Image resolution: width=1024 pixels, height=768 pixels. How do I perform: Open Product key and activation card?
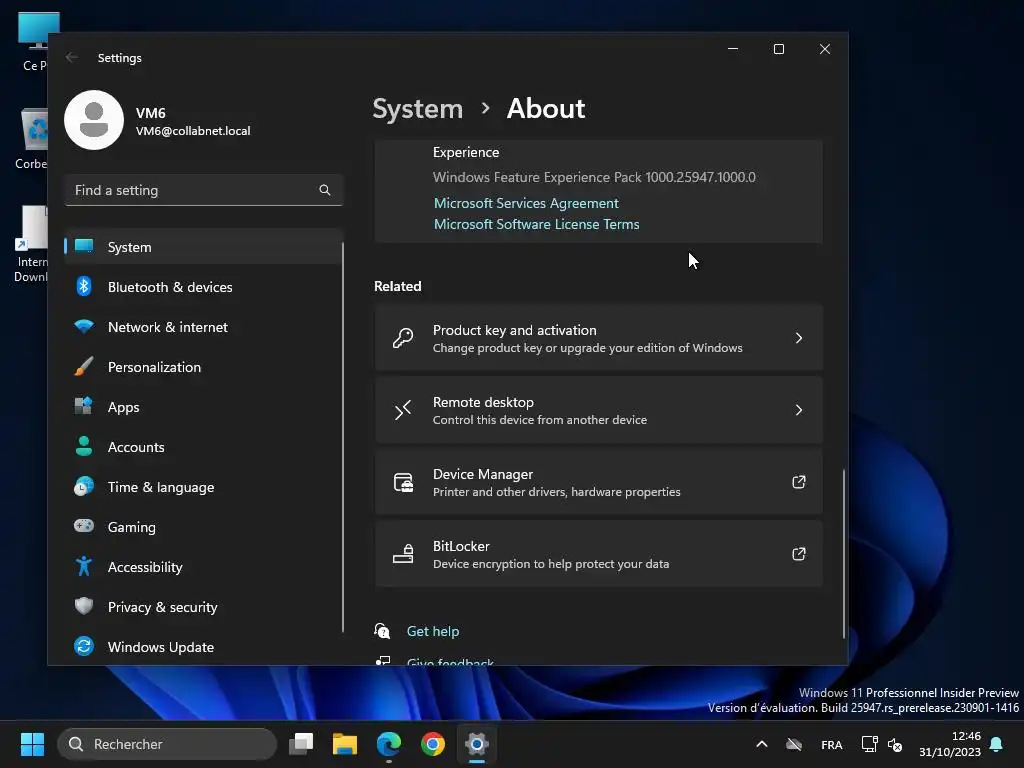coord(598,338)
